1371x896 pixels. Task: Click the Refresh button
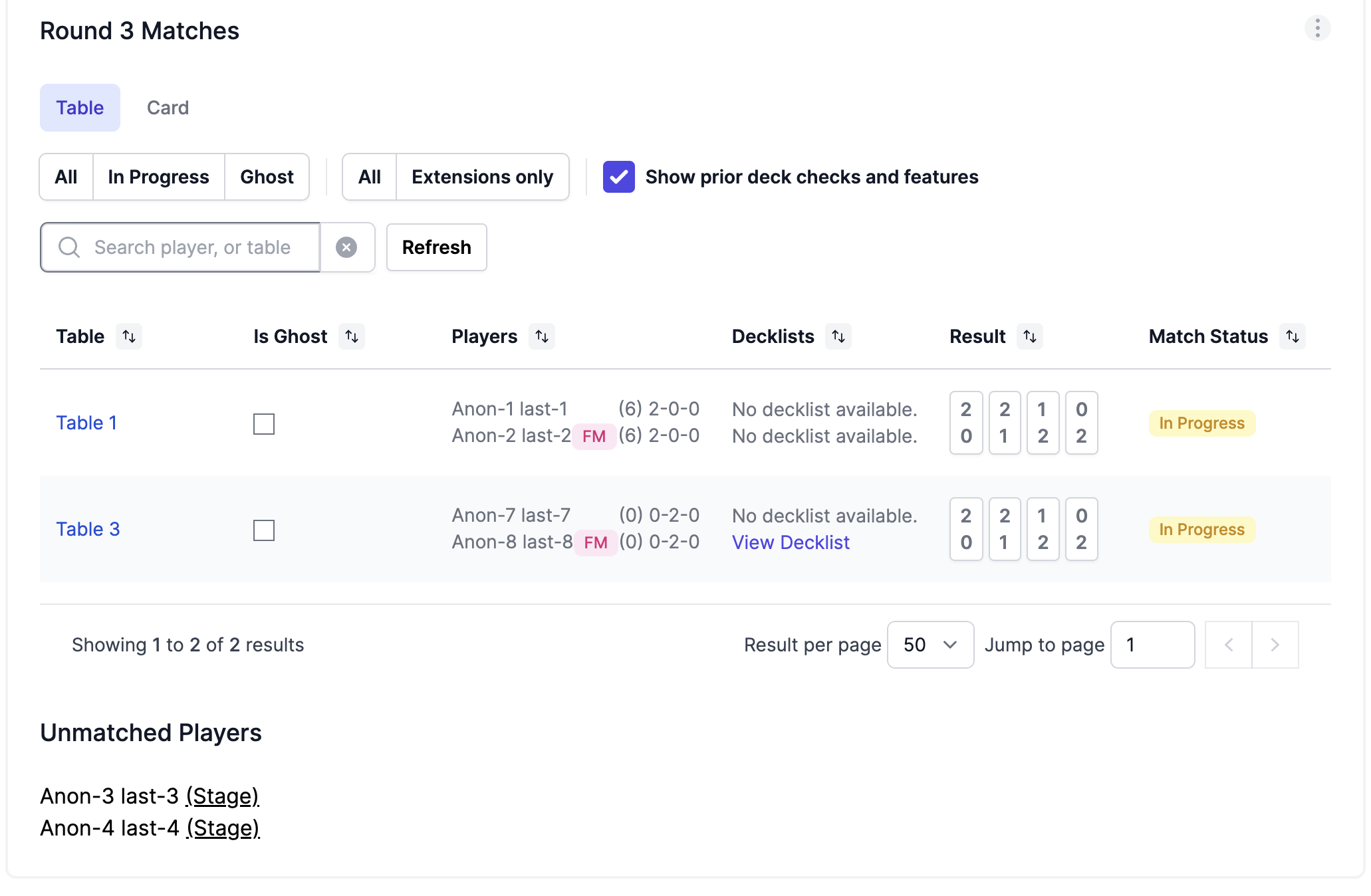(436, 247)
